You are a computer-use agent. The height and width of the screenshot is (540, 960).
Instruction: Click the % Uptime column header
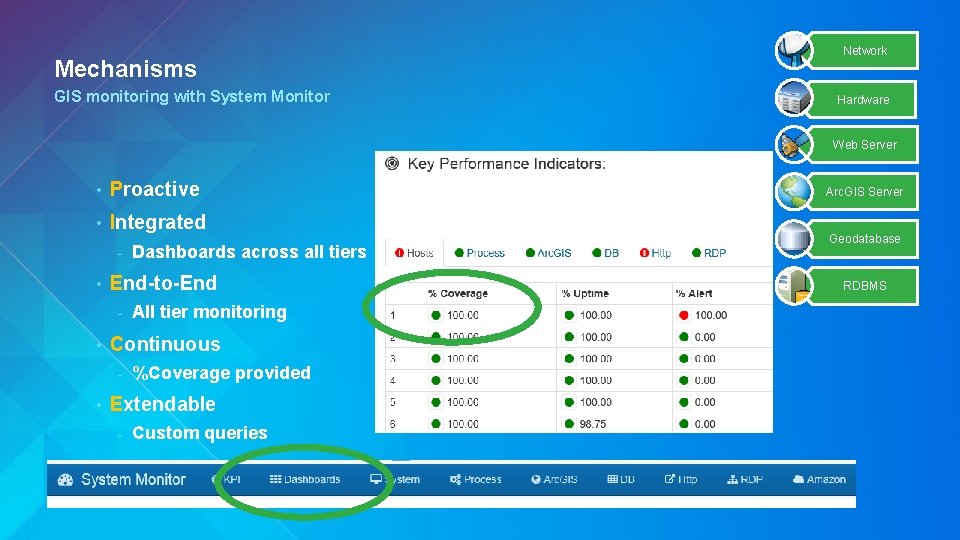click(x=585, y=293)
